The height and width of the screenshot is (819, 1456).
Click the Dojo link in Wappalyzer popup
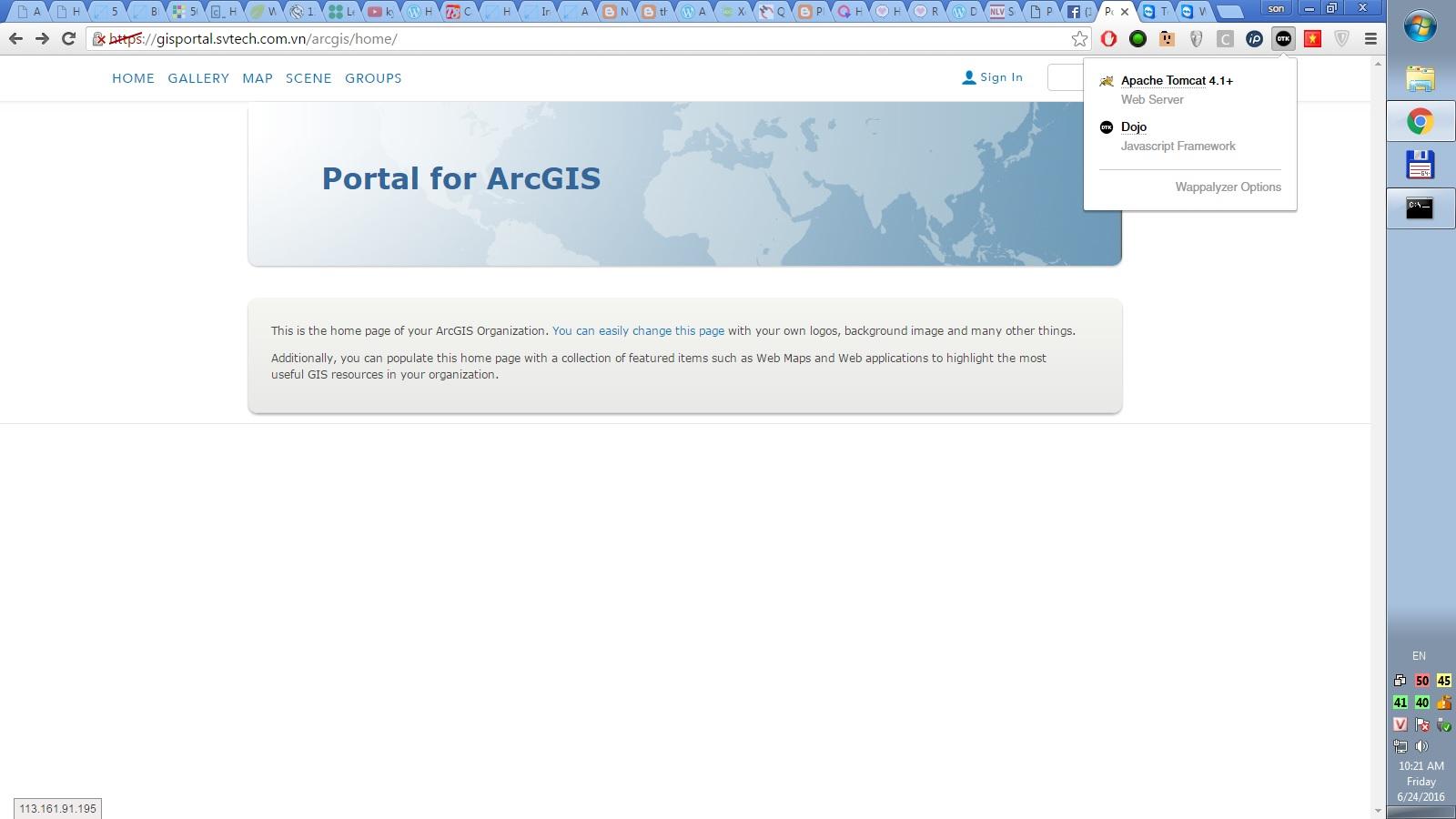click(1134, 127)
